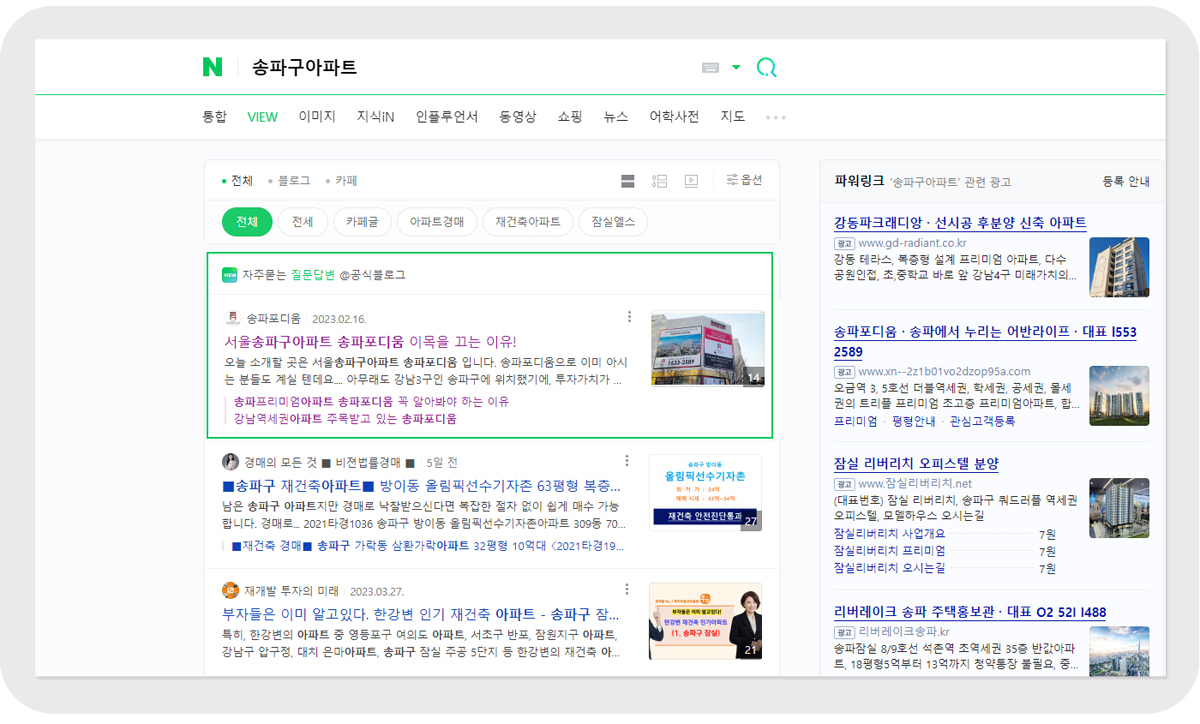The width and height of the screenshot is (1200, 724).
Task: Open the 올림픽선수기자촌 thumbnail image
Action: (x=705, y=492)
